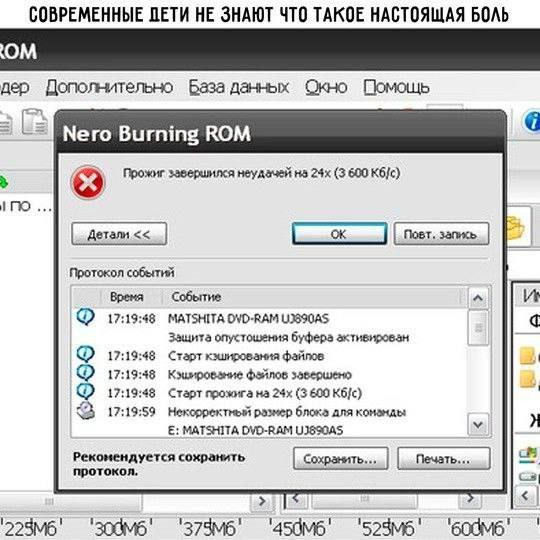
Task: Confirm the error with OK button
Action: tap(339, 234)
